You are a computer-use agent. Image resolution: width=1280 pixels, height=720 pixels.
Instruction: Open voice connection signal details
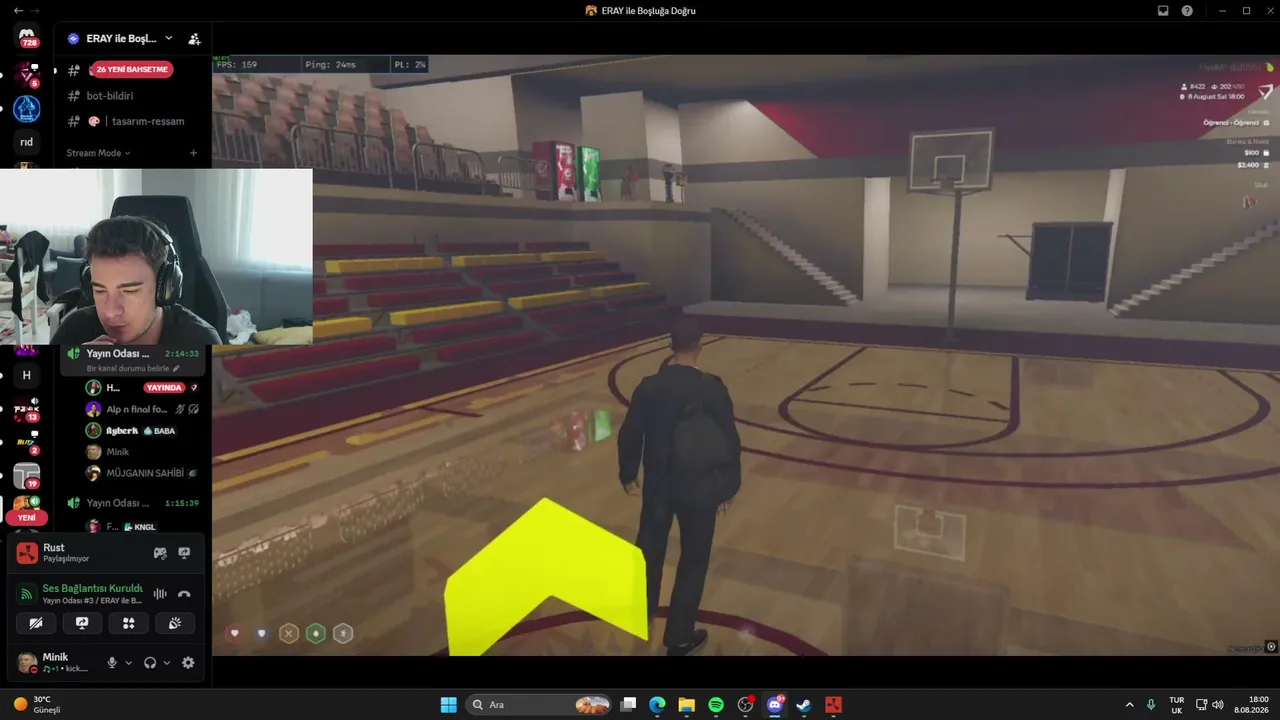coord(27,593)
